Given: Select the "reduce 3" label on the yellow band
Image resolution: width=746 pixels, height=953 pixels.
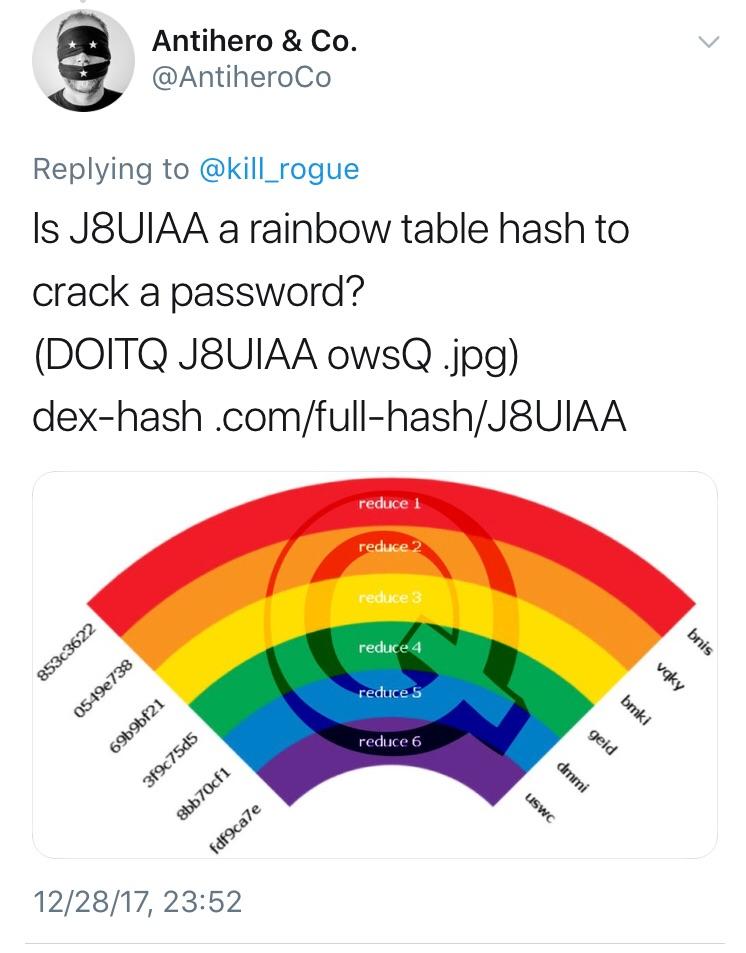Looking at the screenshot, I should (x=390, y=597).
